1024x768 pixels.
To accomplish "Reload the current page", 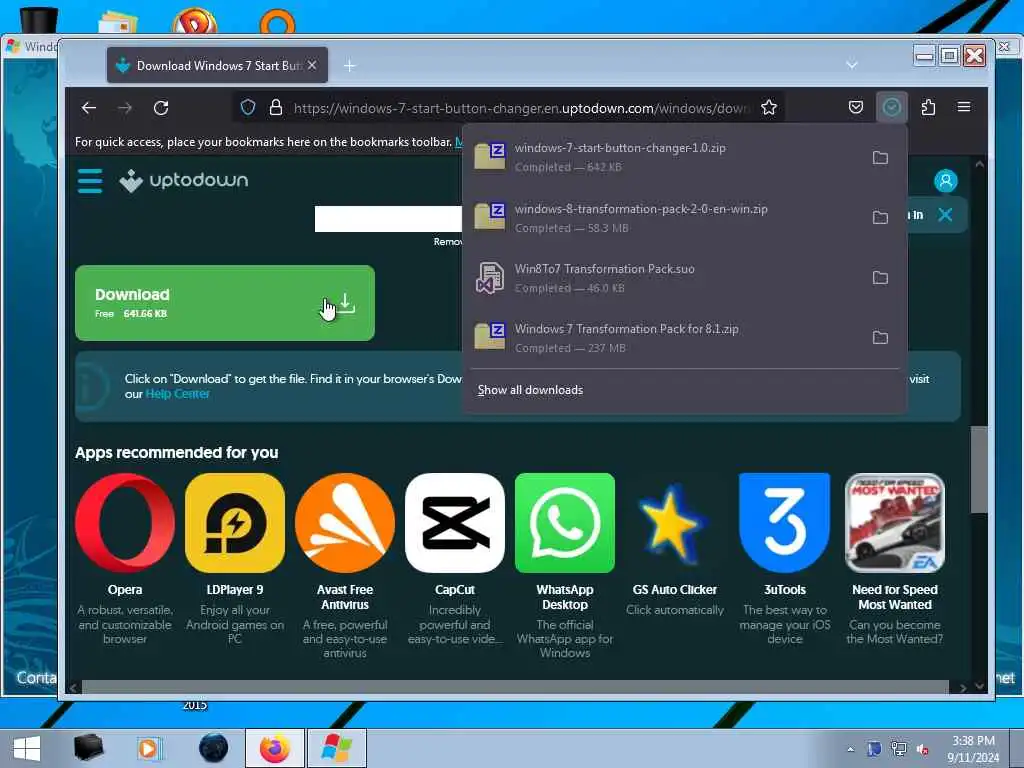I will [161, 108].
